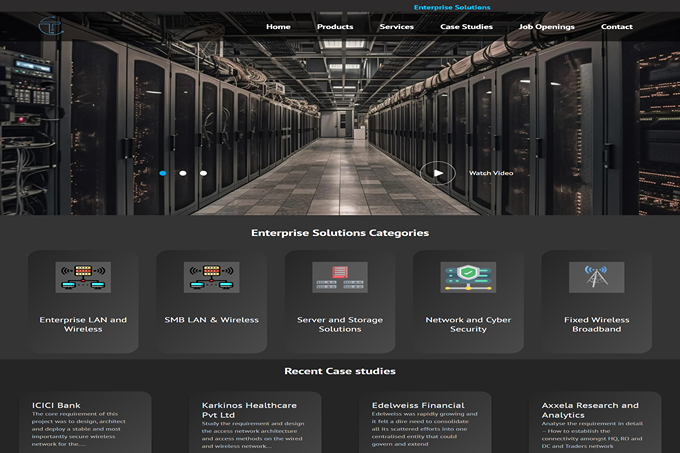
Task: Open the Enterprise LAN and Wireless icon
Action: point(83,277)
